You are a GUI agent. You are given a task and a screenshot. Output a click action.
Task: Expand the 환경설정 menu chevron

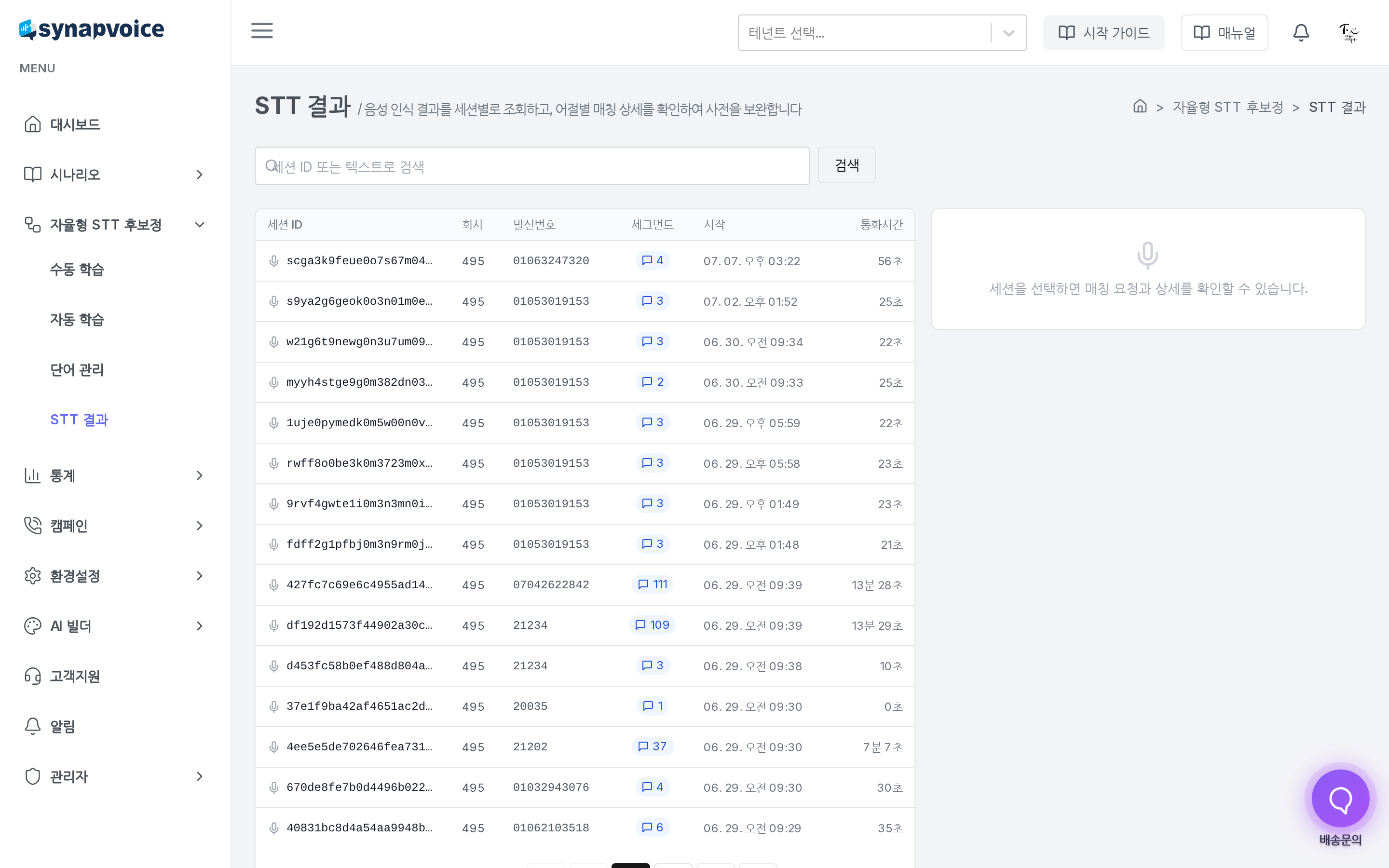pyautogui.click(x=200, y=576)
